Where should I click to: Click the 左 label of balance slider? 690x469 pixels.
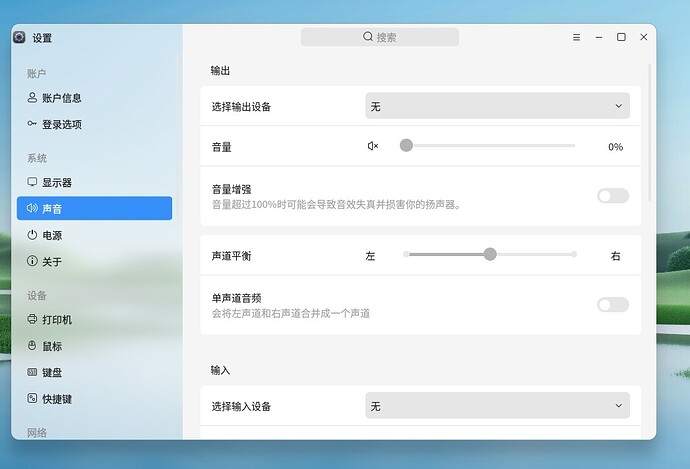coord(370,256)
